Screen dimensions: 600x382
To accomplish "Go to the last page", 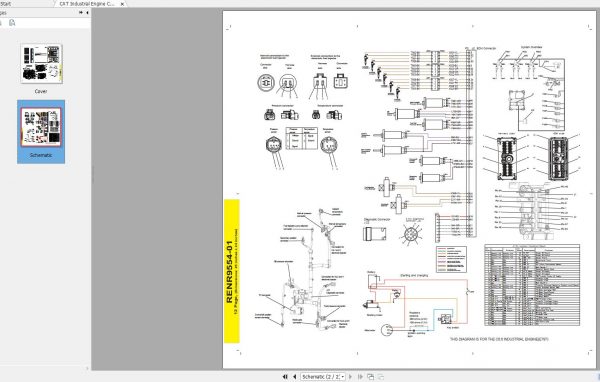I will (x=360, y=377).
